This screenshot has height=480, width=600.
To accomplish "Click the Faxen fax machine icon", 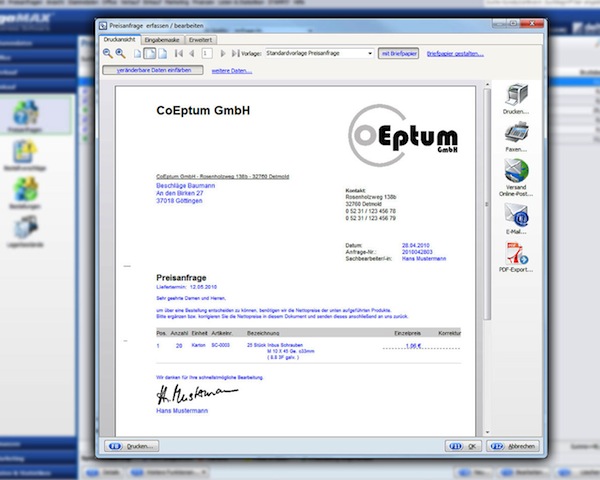I will pyautogui.click(x=516, y=132).
